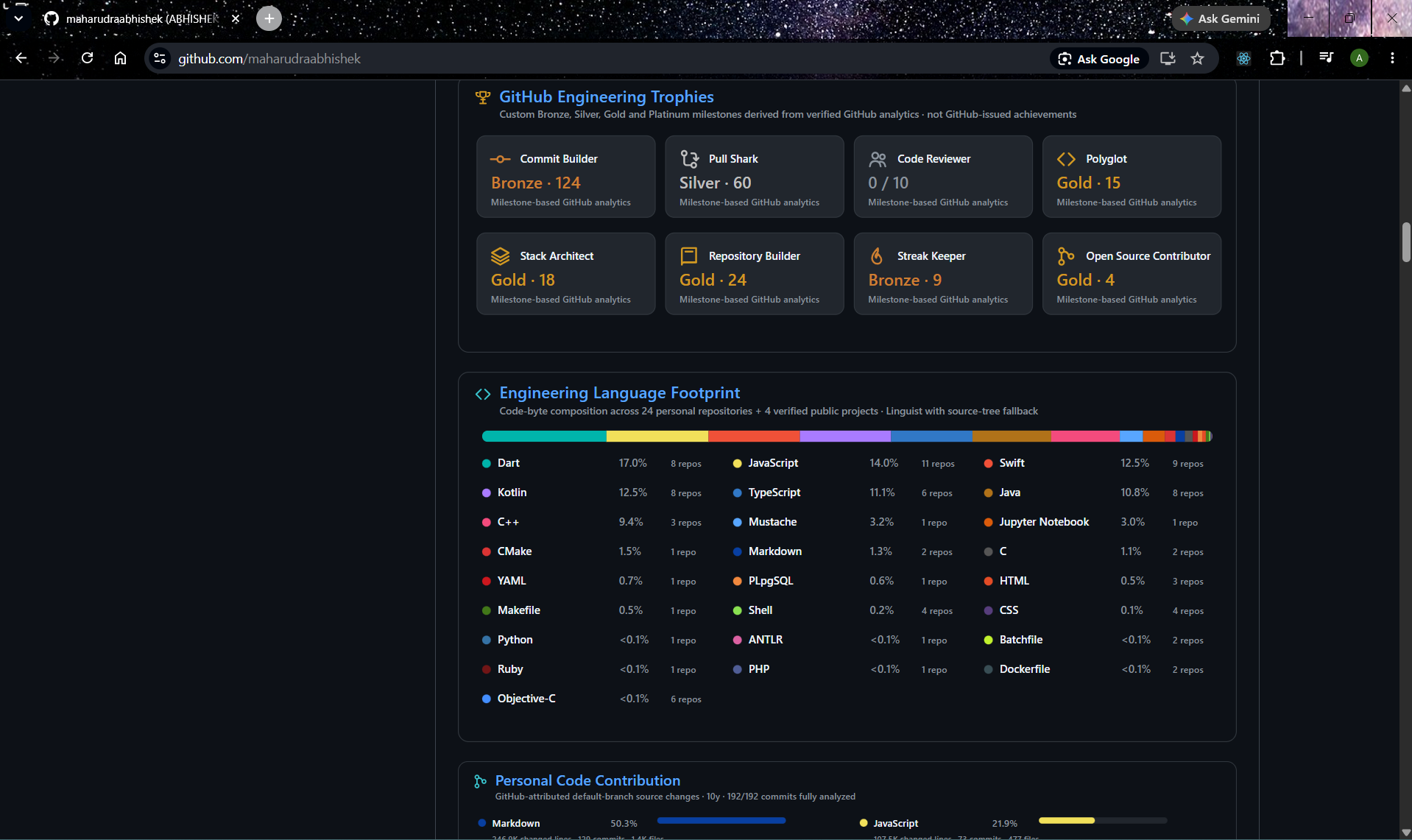Click the React DevTools extension icon

click(1243, 58)
